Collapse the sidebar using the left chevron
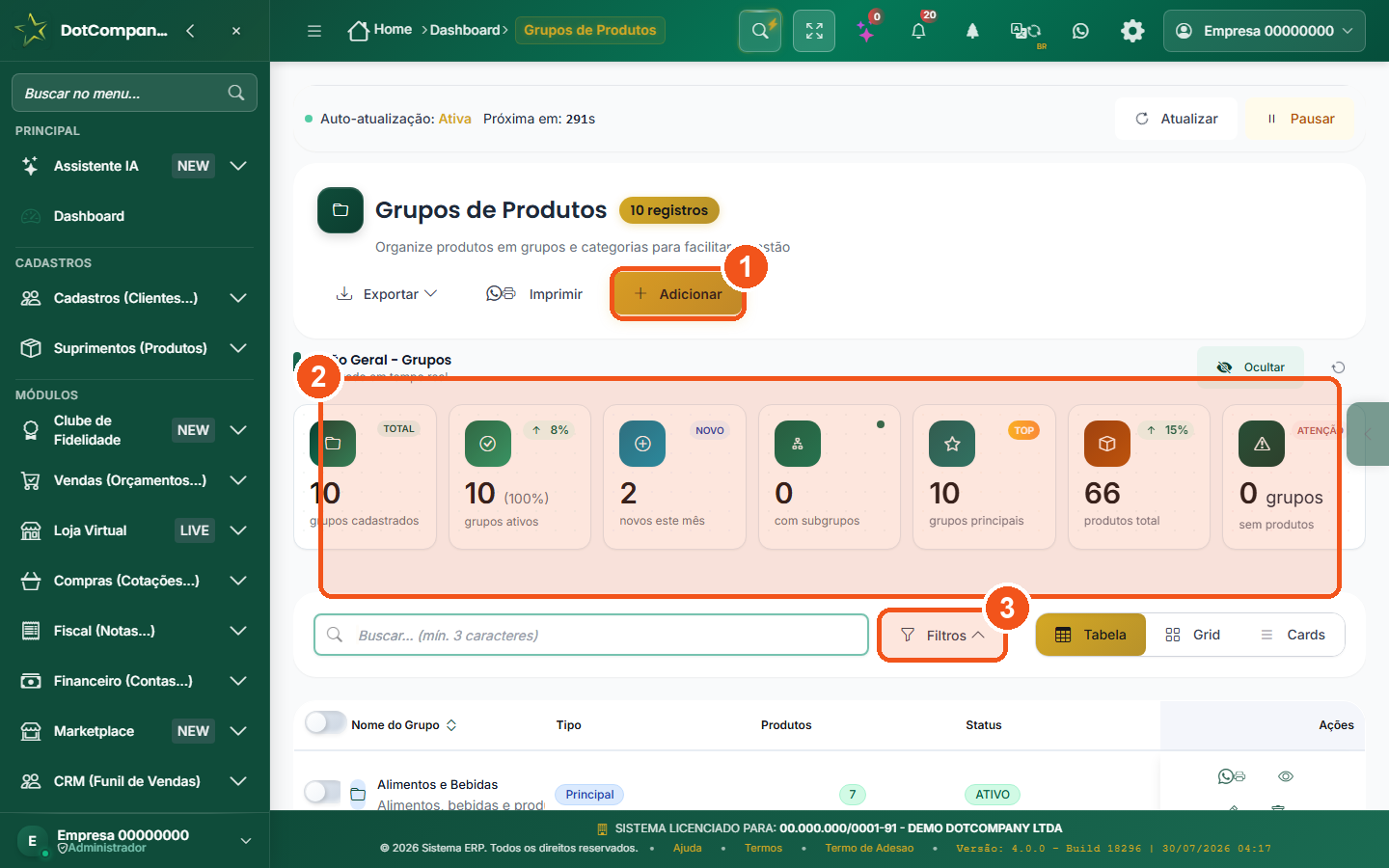Viewport: 1389px width, 868px height. click(190, 31)
